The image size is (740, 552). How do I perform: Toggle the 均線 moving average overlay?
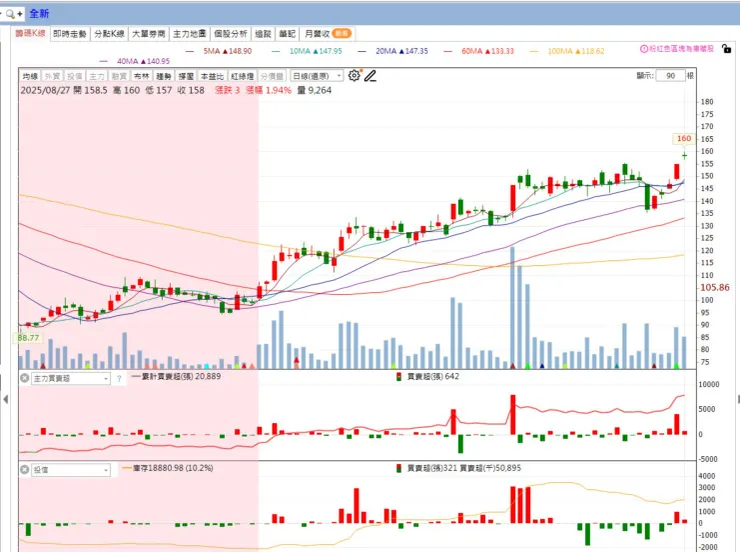point(30,76)
